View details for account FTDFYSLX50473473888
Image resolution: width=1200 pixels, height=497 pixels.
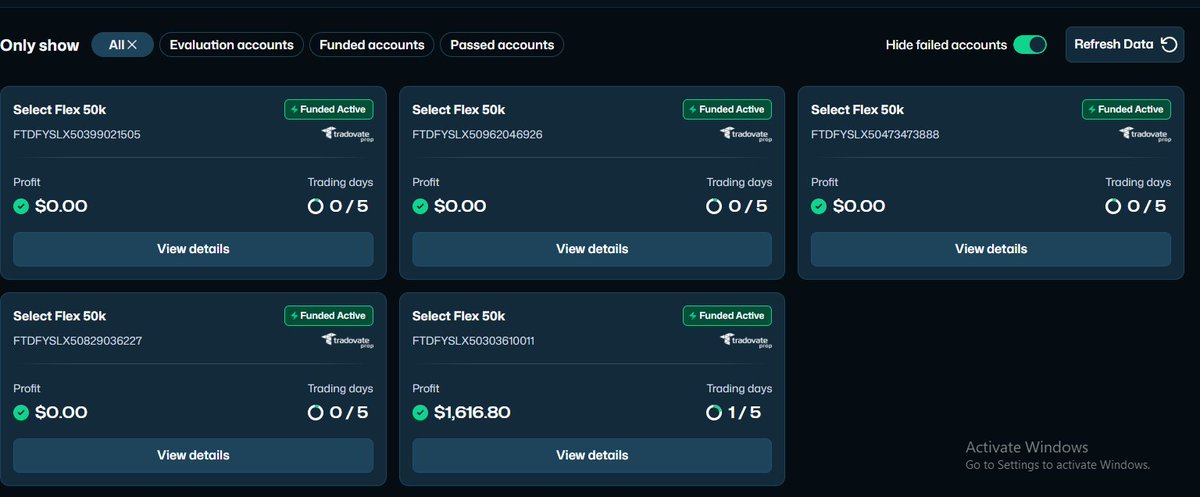point(991,249)
